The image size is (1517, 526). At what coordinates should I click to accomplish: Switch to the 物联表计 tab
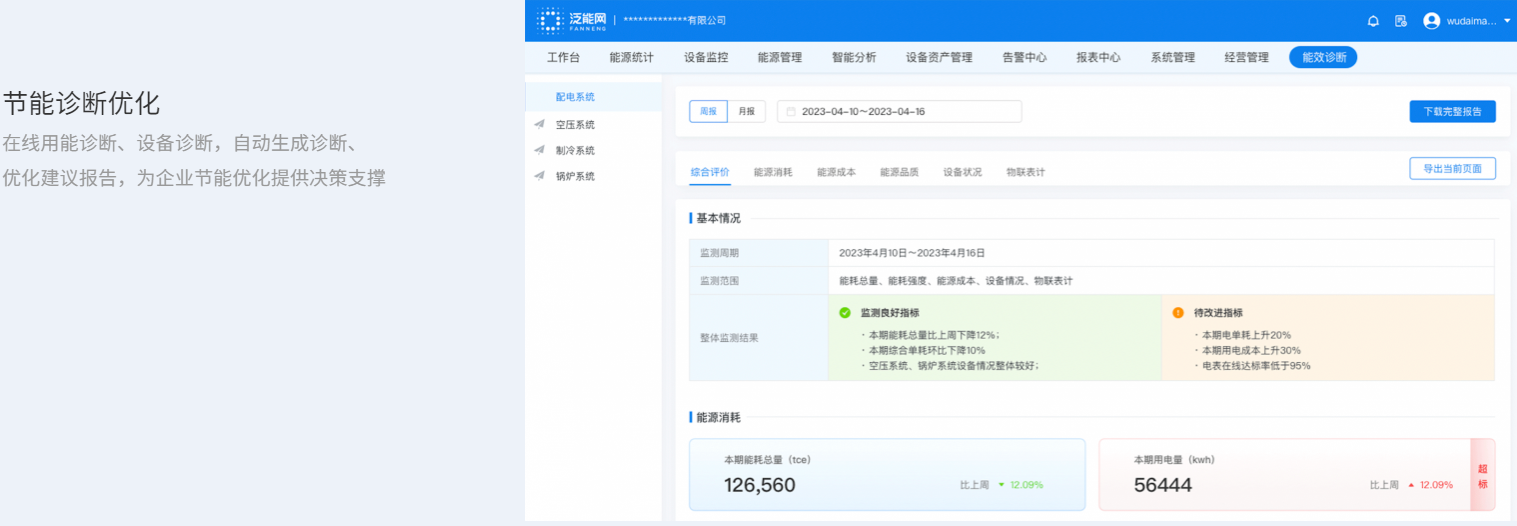click(1025, 172)
